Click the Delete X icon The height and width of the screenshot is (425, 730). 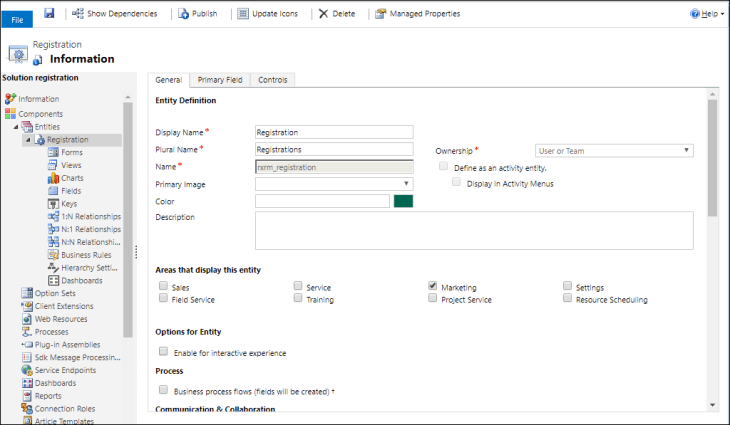tap(322, 14)
